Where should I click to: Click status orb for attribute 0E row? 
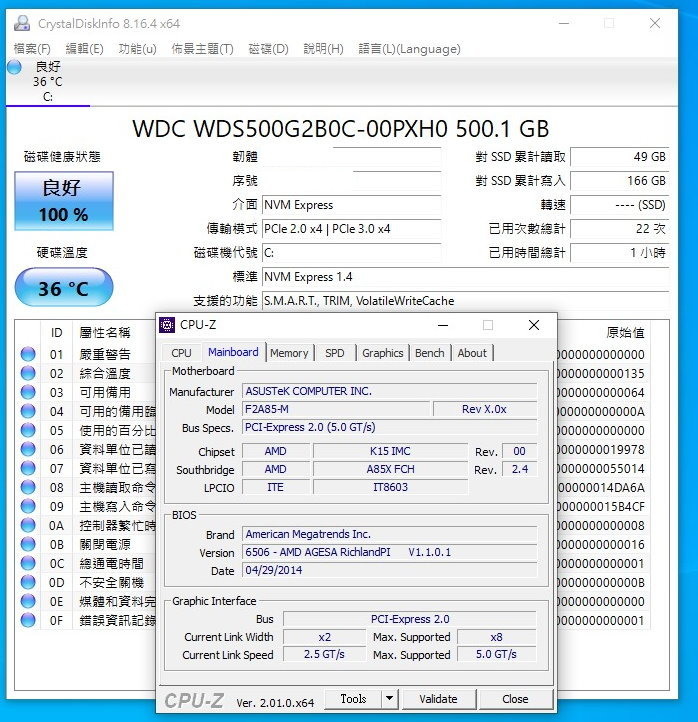point(28,601)
